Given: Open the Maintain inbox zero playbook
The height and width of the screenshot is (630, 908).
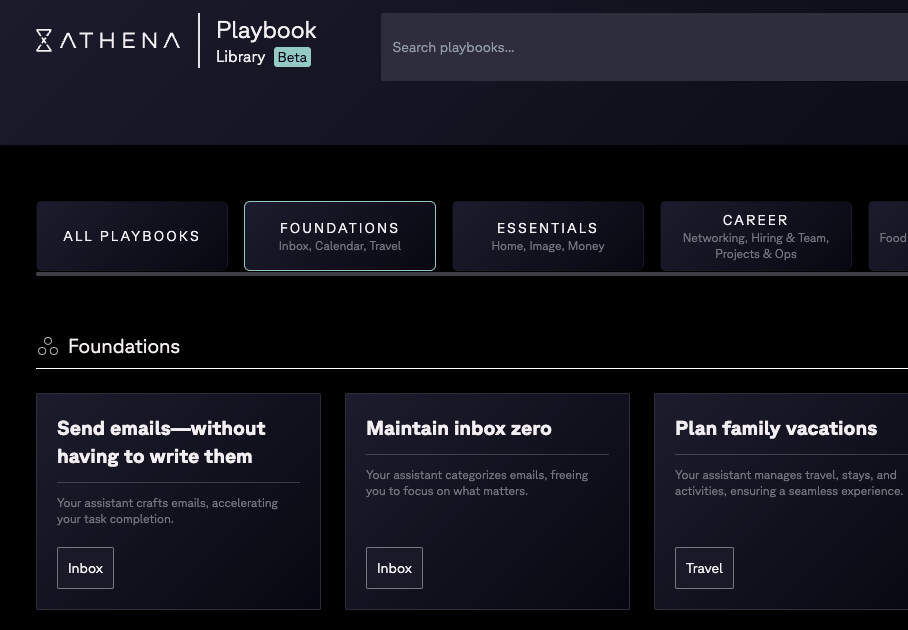Looking at the screenshot, I should pyautogui.click(x=459, y=428).
